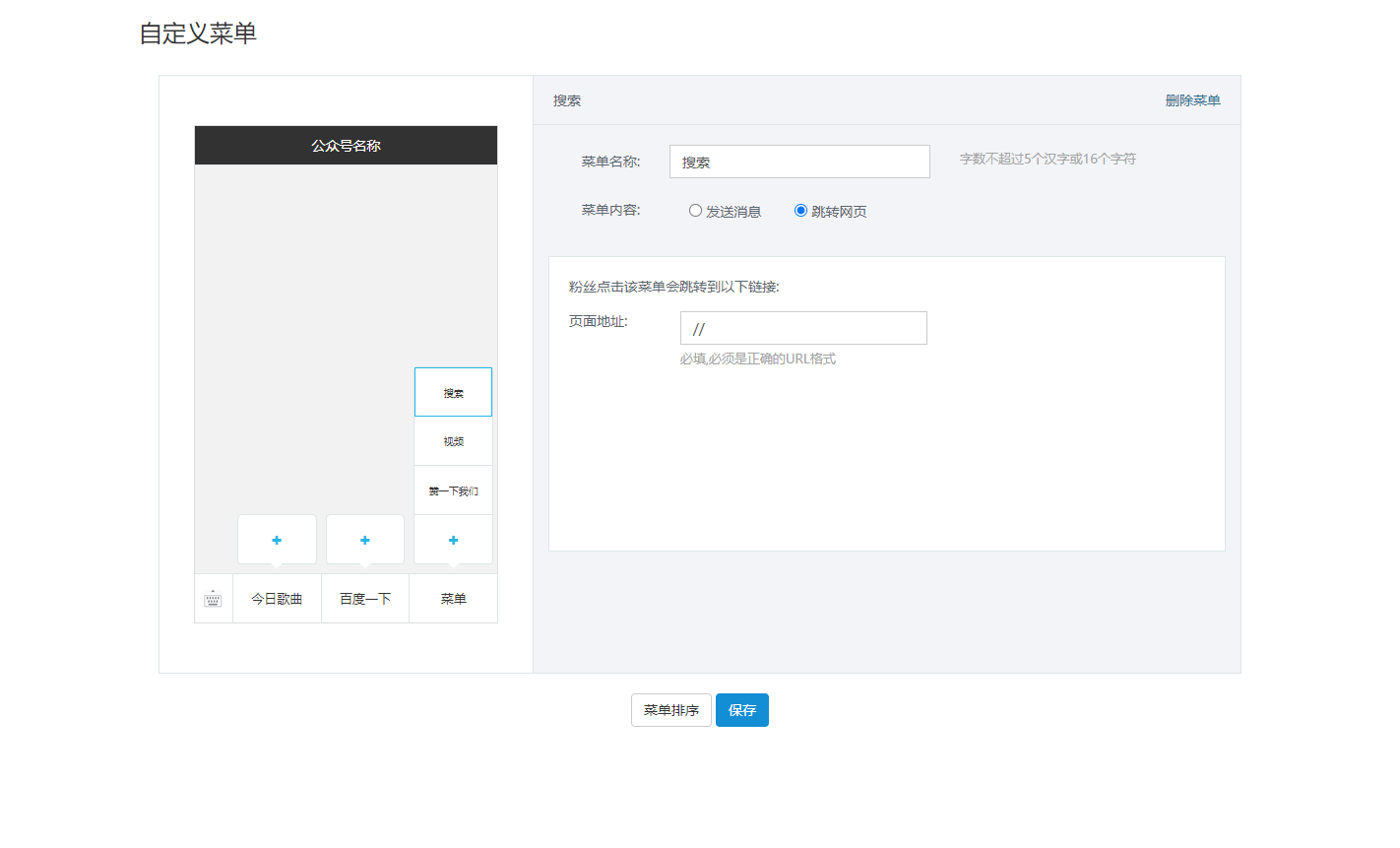
Task: Select the 赞一下我们 submenu item
Action: coord(453,490)
